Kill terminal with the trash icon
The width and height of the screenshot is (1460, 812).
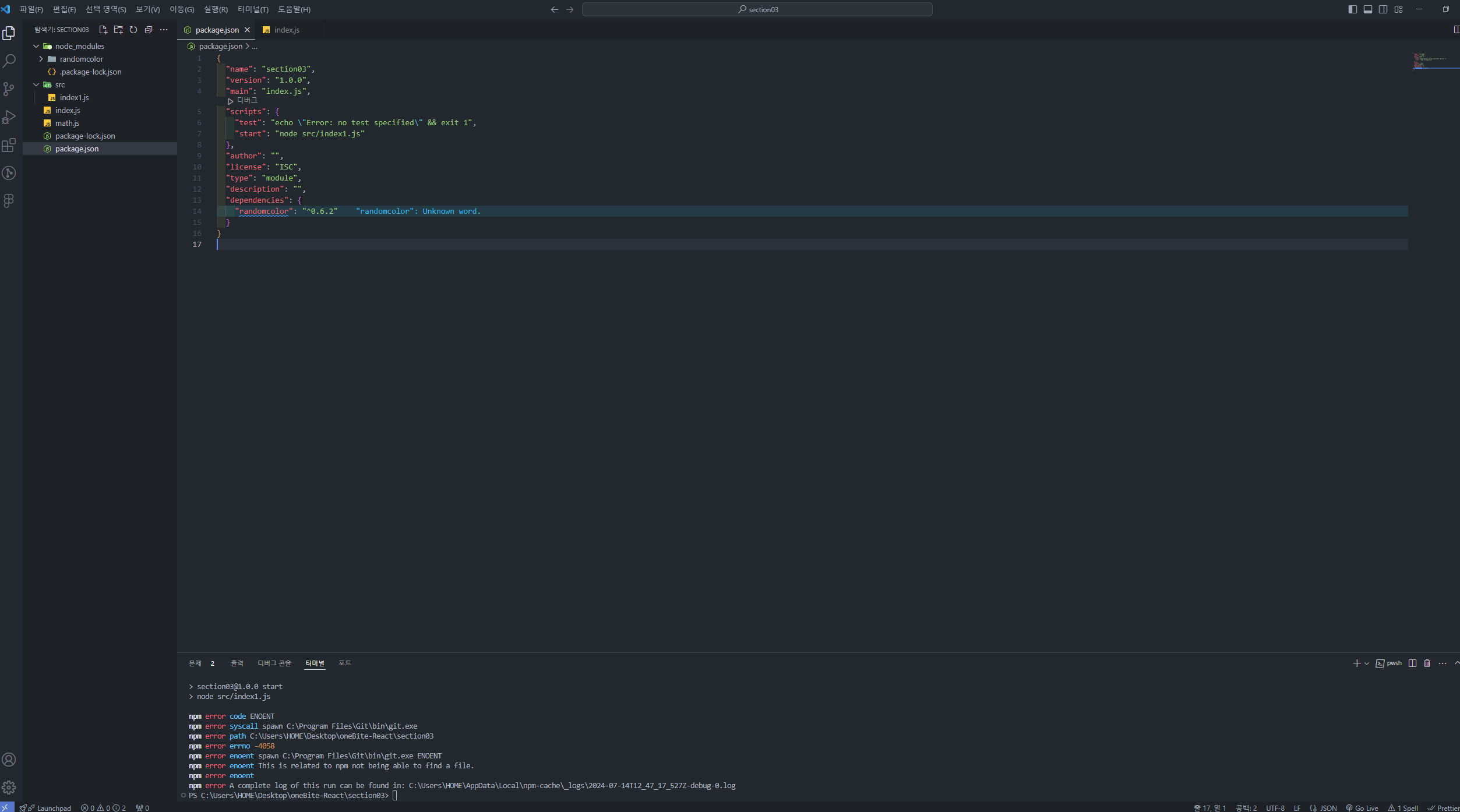click(x=1427, y=663)
